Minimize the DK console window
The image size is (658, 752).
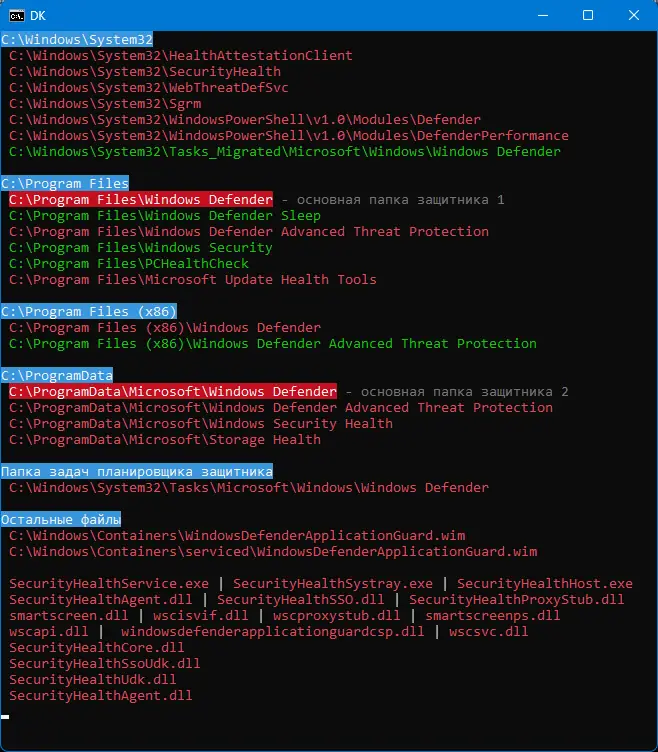(x=543, y=15)
